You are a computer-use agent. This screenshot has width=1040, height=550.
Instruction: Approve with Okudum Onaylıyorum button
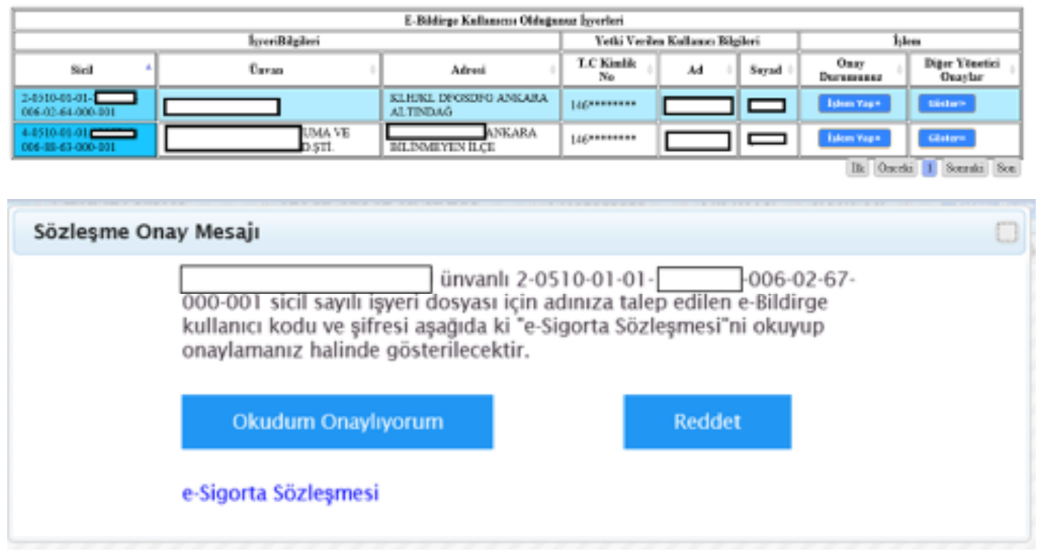click(x=337, y=422)
